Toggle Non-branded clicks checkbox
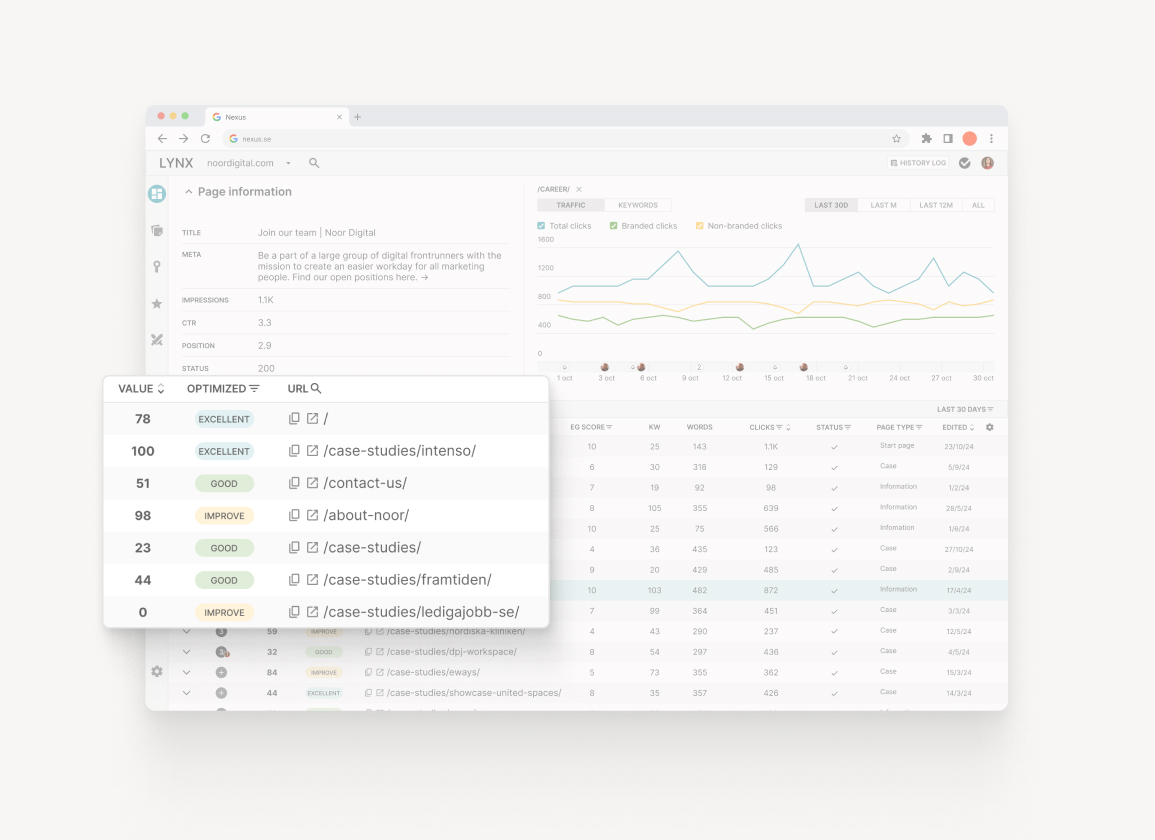Viewport: 1155px width, 840px height. tap(700, 226)
